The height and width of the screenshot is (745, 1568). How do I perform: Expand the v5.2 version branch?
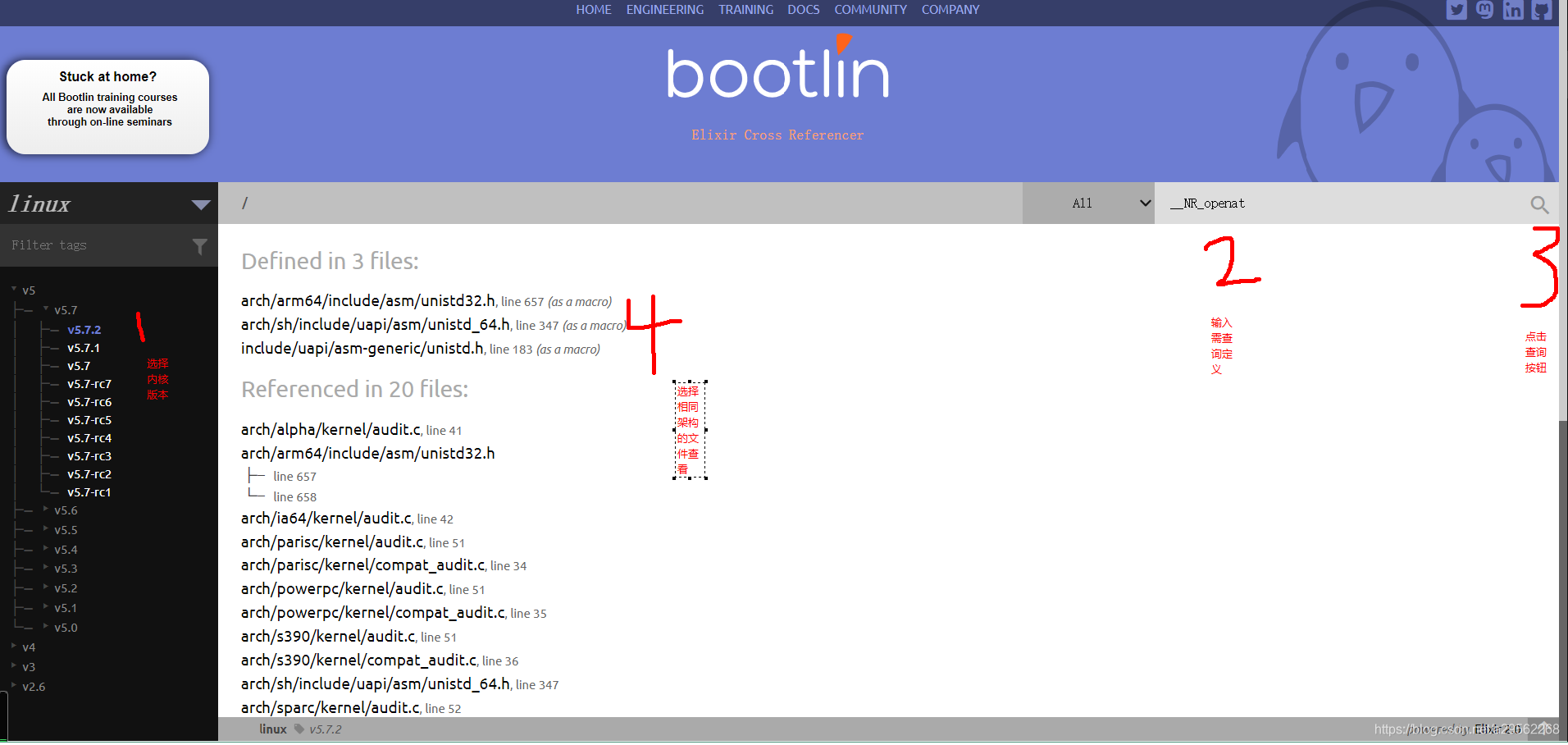point(46,587)
